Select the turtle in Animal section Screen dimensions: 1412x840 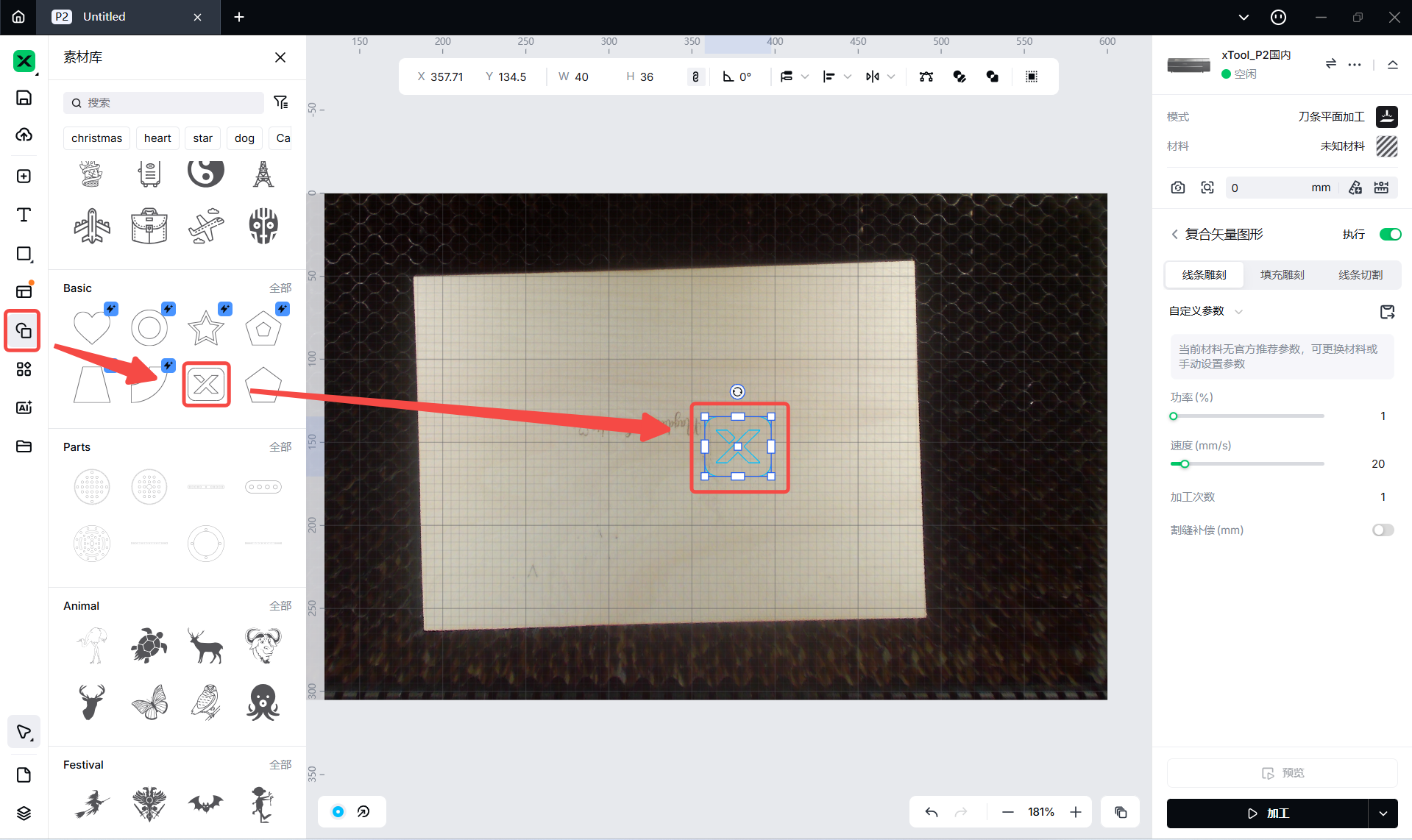pos(149,645)
